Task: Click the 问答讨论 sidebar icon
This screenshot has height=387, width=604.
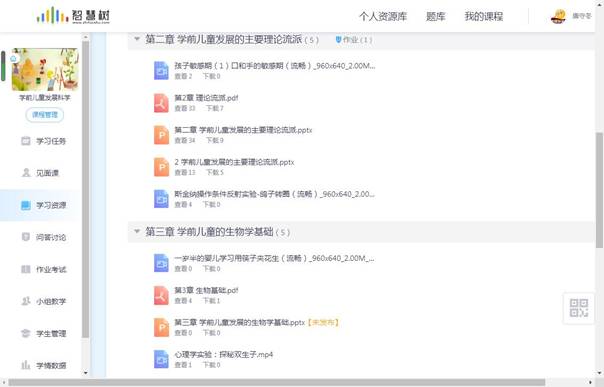Action: click(26, 237)
